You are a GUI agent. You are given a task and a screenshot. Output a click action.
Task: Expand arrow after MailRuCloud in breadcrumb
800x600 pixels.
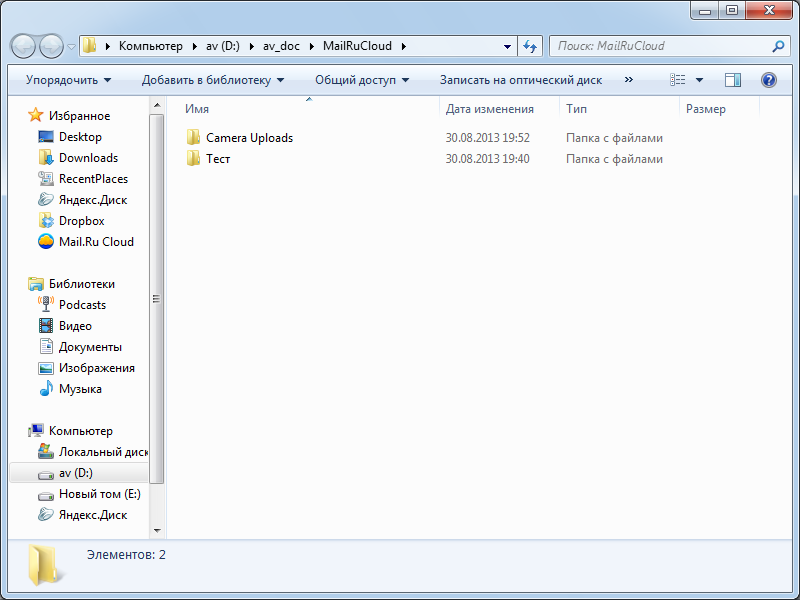(x=404, y=46)
